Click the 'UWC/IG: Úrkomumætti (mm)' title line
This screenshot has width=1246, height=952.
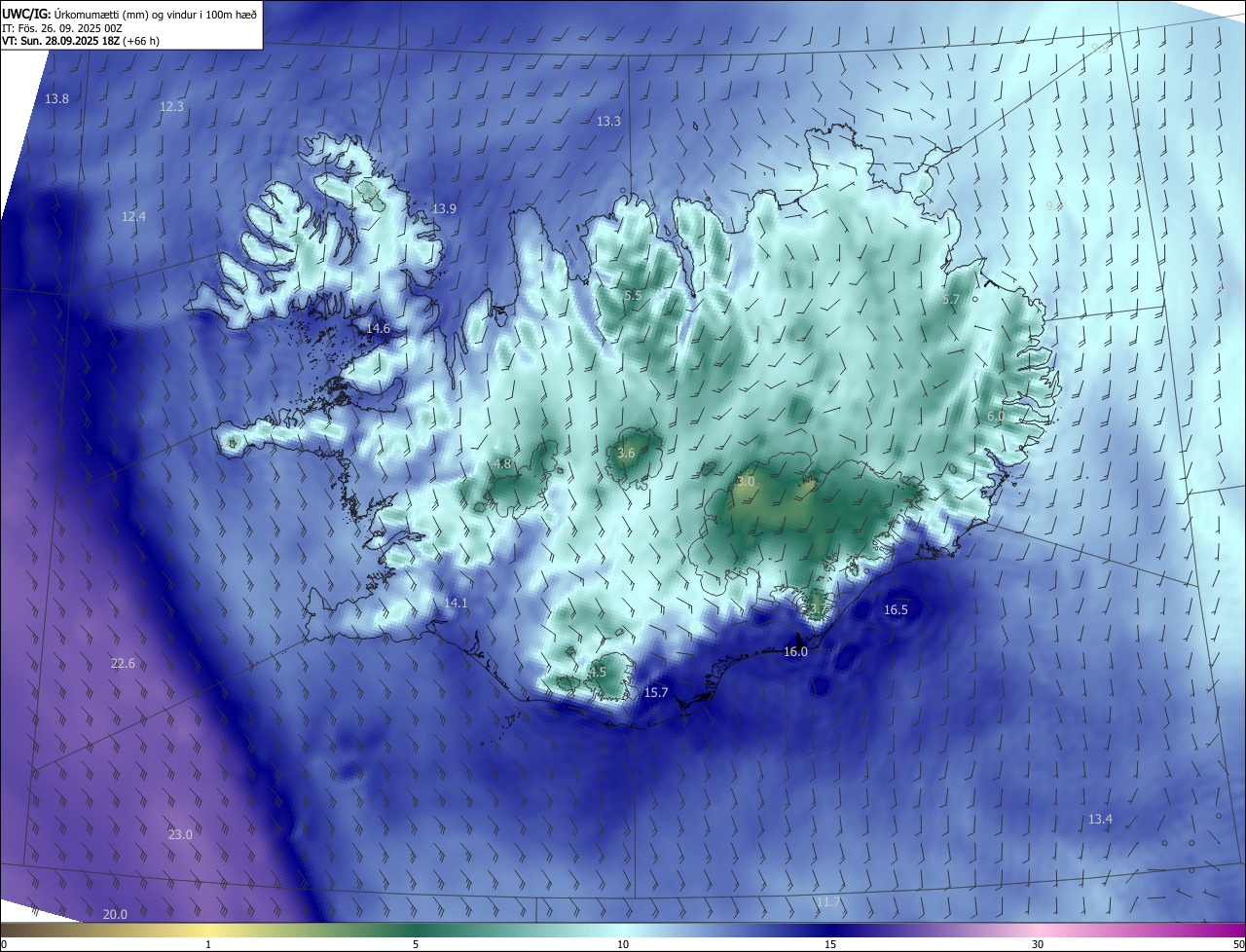(x=129, y=14)
